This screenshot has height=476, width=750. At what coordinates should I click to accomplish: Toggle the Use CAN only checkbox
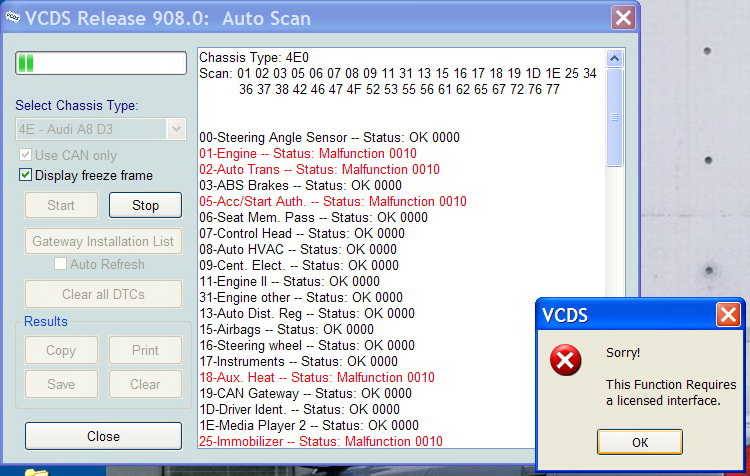pyautogui.click(x=26, y=155)
